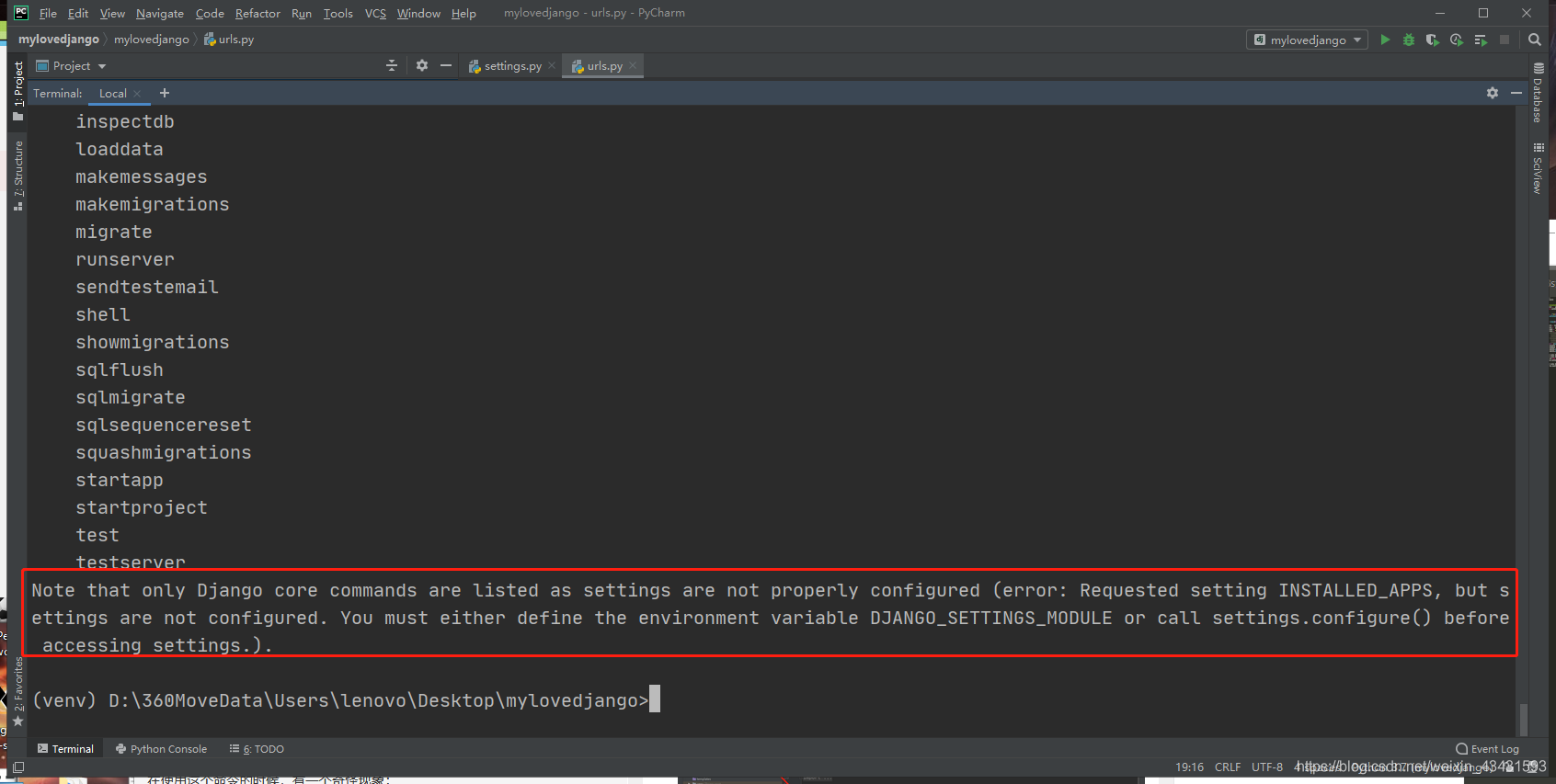Click the 'makemigrations' text in terminal
Screen dimensions: 1556x784
[153, 204]
